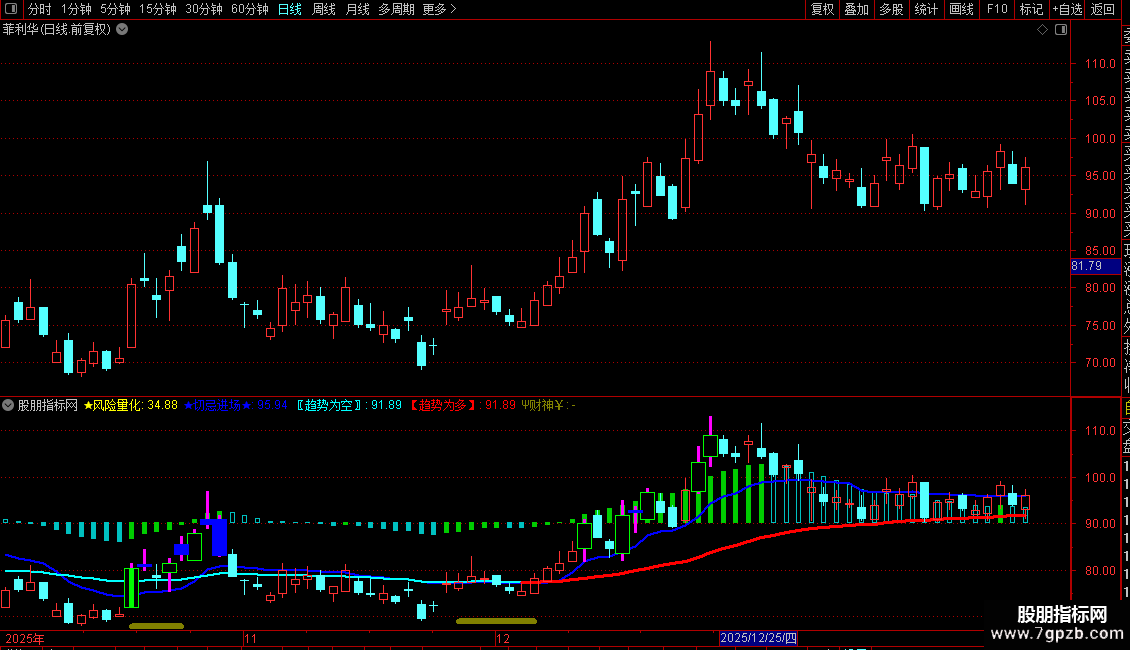Click the ★切忌进场★ 95.94 label
The width and height of the screenshot is (1130, 650).
coord(236,406)
